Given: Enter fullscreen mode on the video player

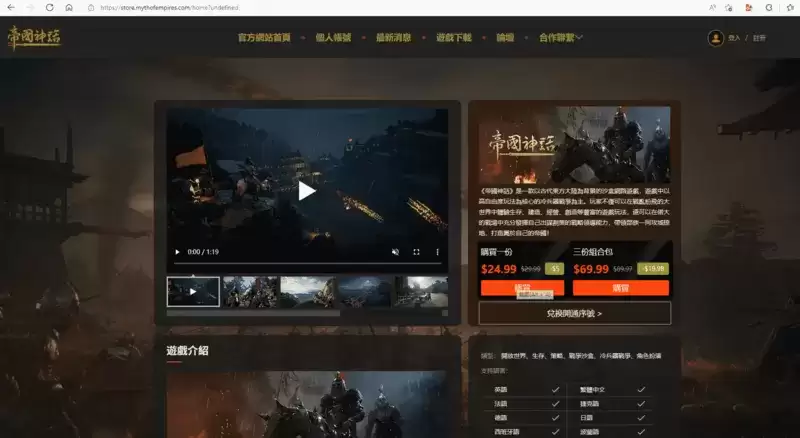Looking at the screenshot, I should click(416, 252).
